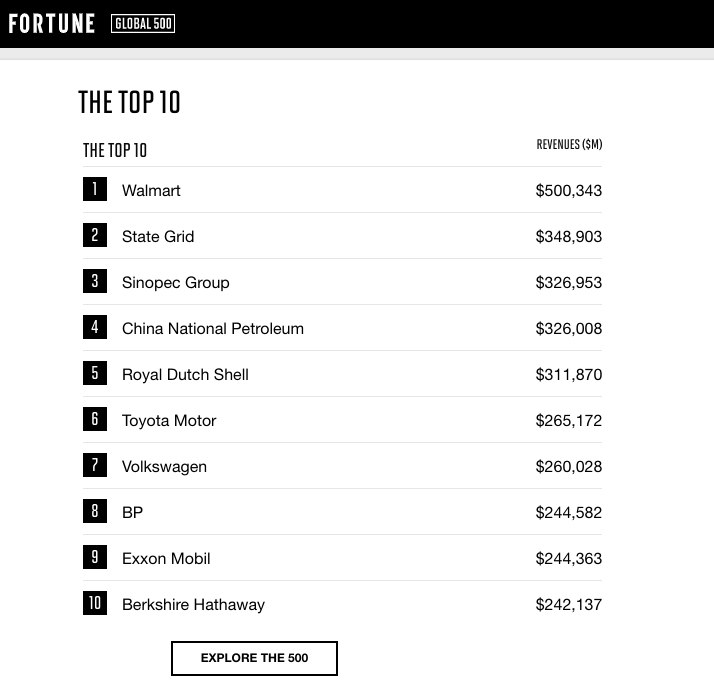The height and width of the screenshot is (689, 714).
Task: Open China National Petroleum entry
Action: pos(212,328)
